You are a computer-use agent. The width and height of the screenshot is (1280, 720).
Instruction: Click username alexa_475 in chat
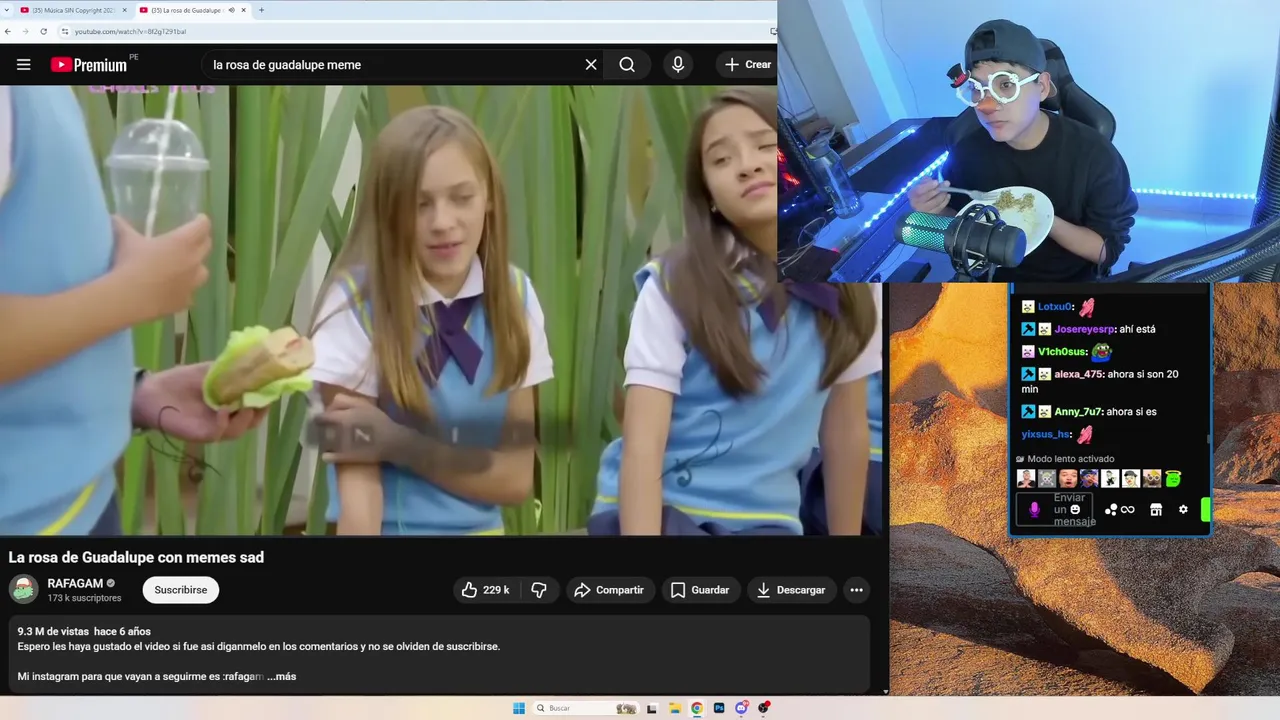click(x=1078, y=374)
